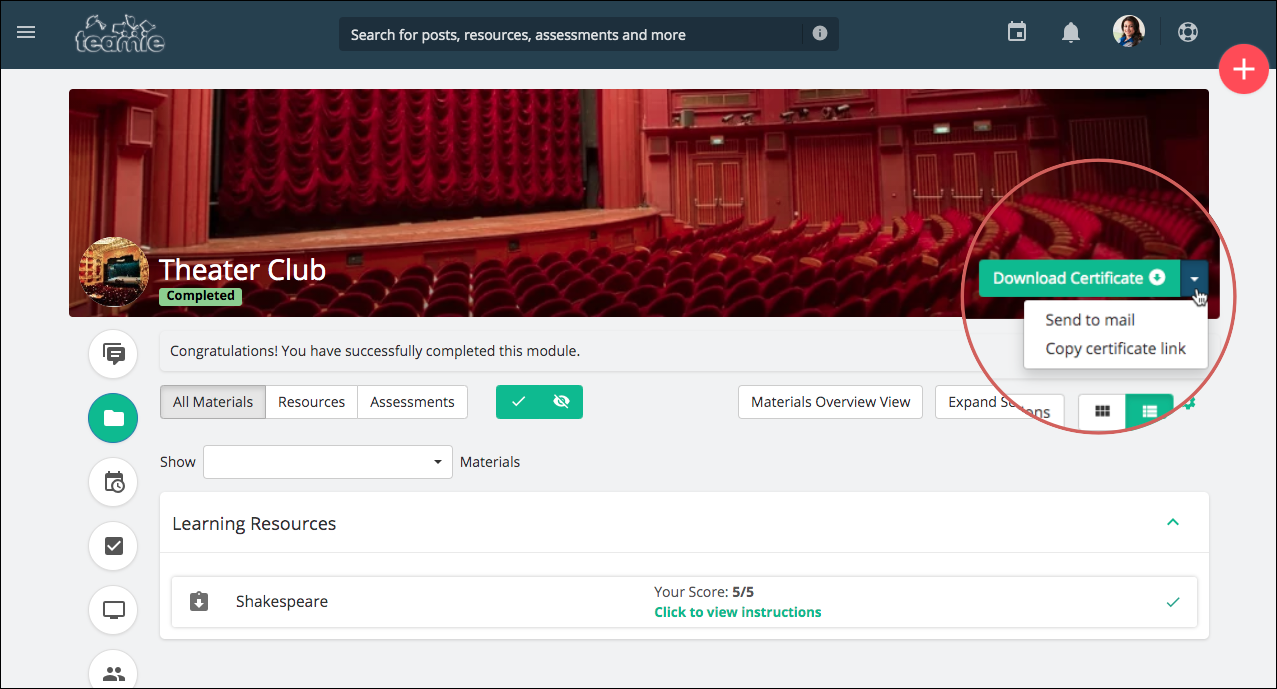This screenshot has width=1277, height=689.
Task: Collapse the Learning Resources section
Action: [1173, 522]
